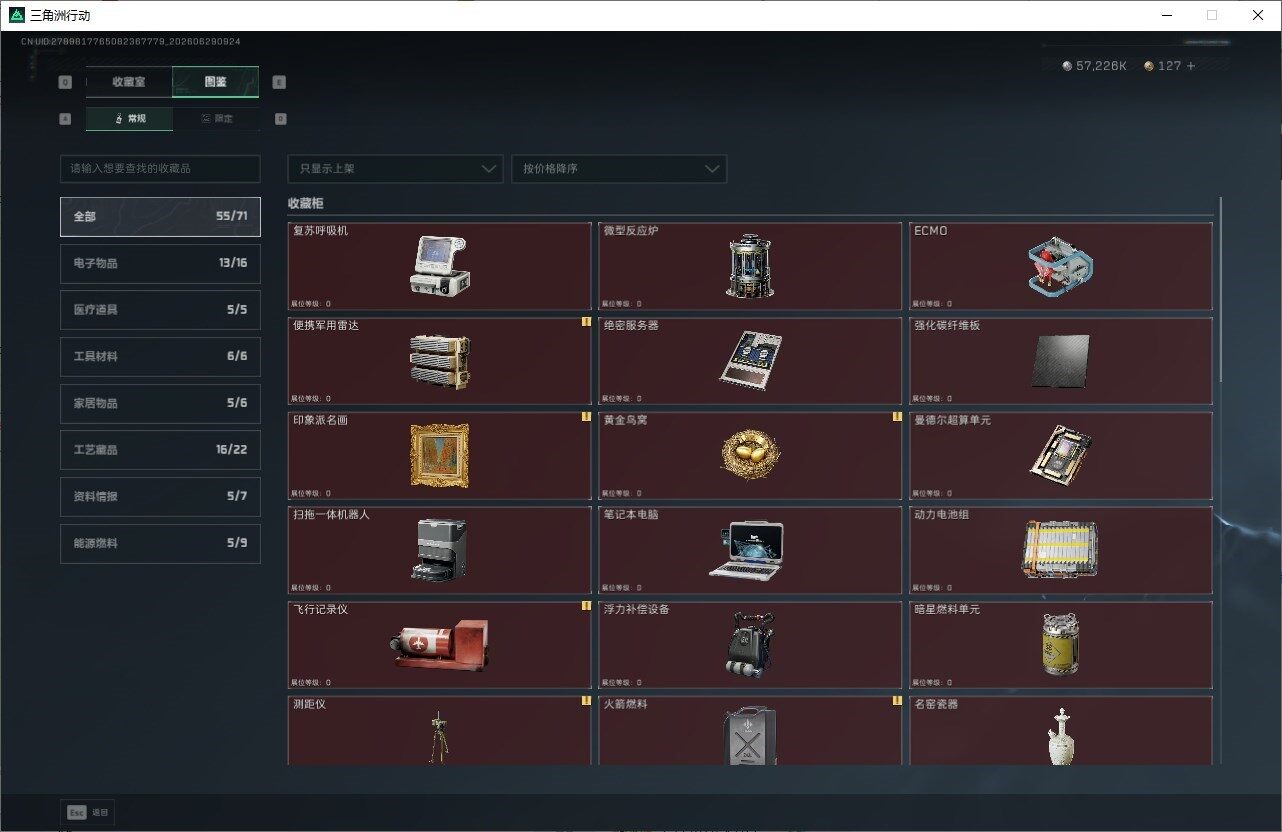Viewport: 1282px width, 832px height.
Task: Click the yellow alert badge on 便携军用雷达
Action: tap(586, 322)
